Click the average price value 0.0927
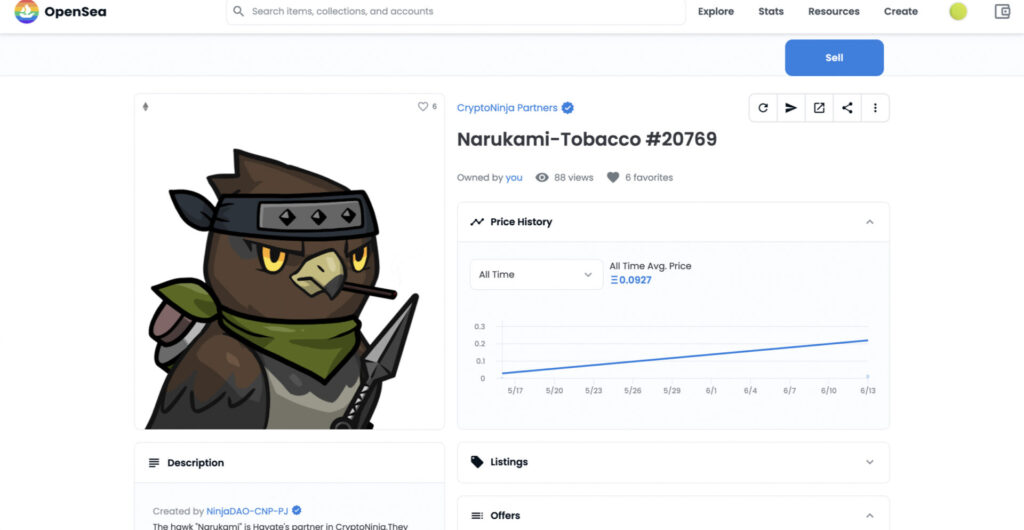1024x530 pixels. point(631,280)
